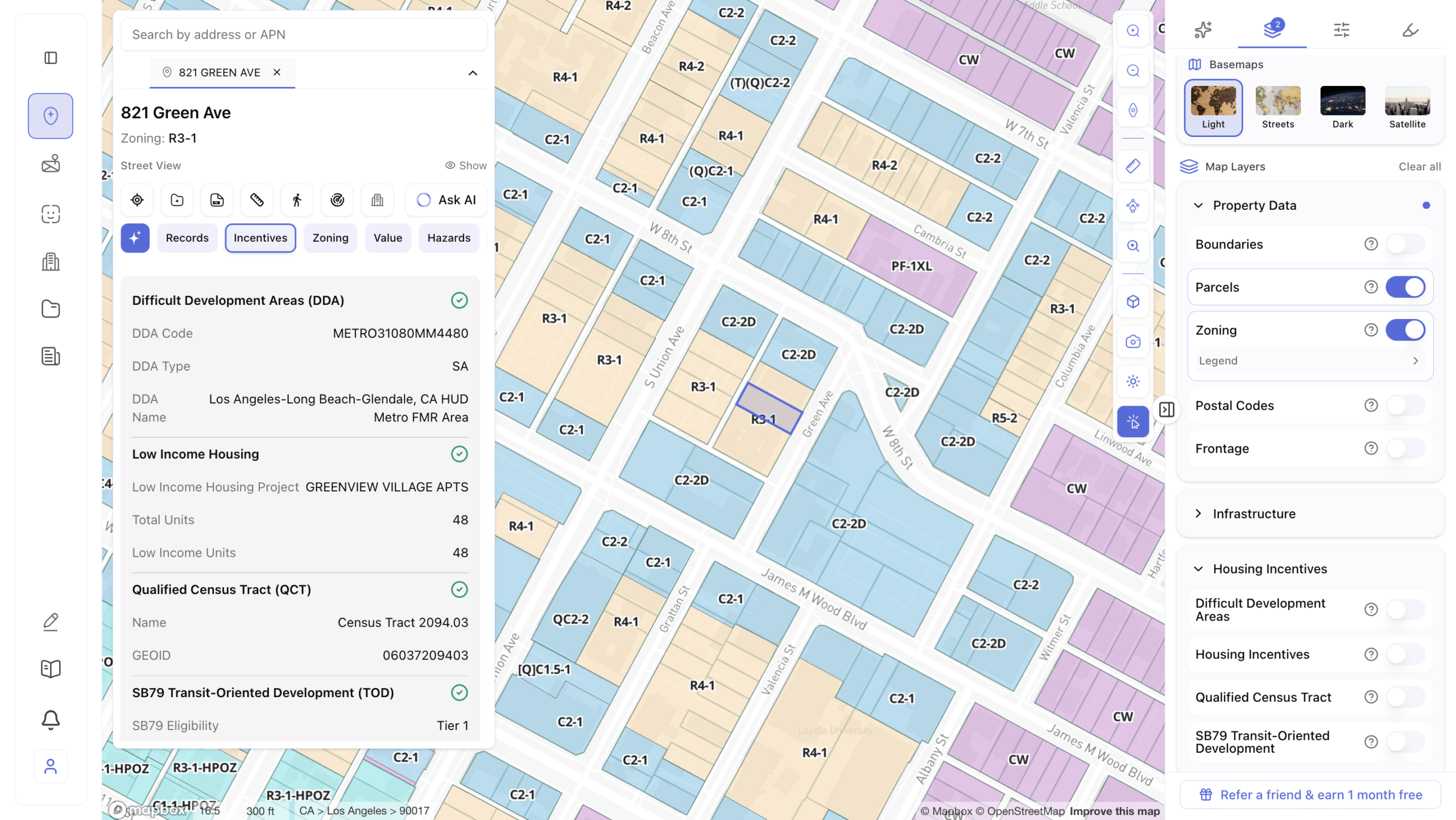
Task: Collapse the property panel with chevron up
Action: 473,73
